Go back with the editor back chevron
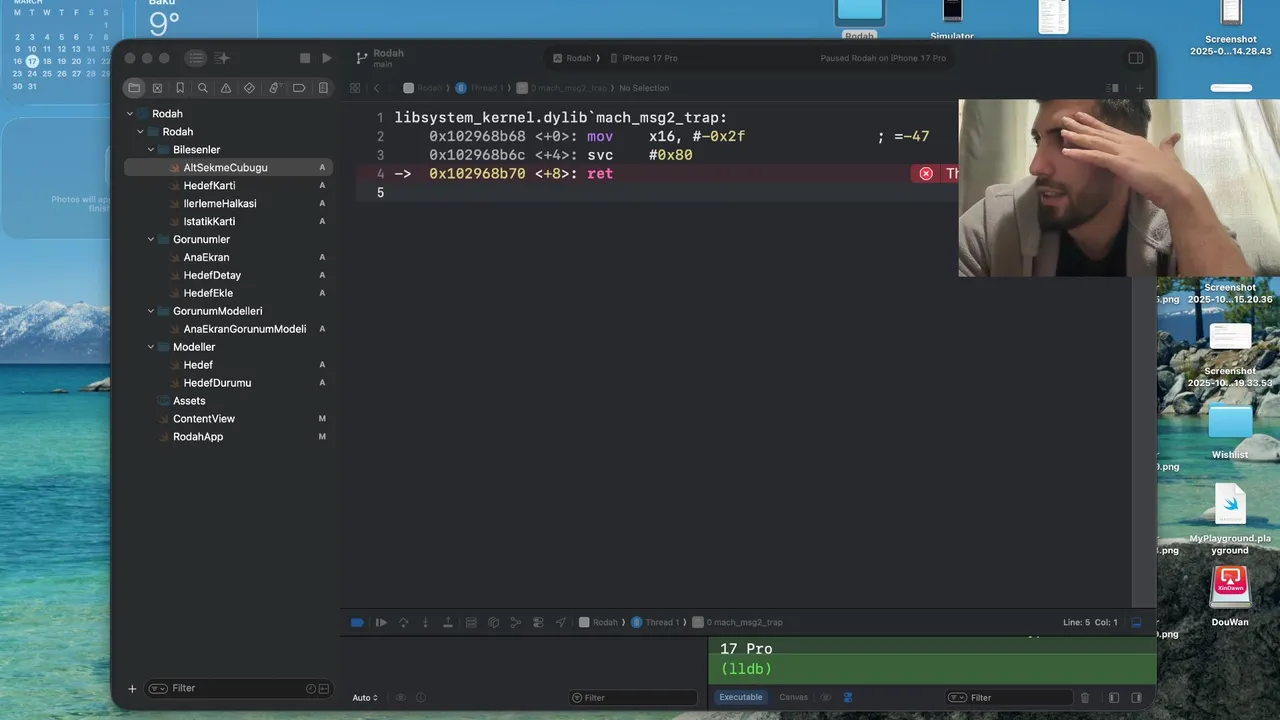The image size is (1280, 720). click(376, 88)
